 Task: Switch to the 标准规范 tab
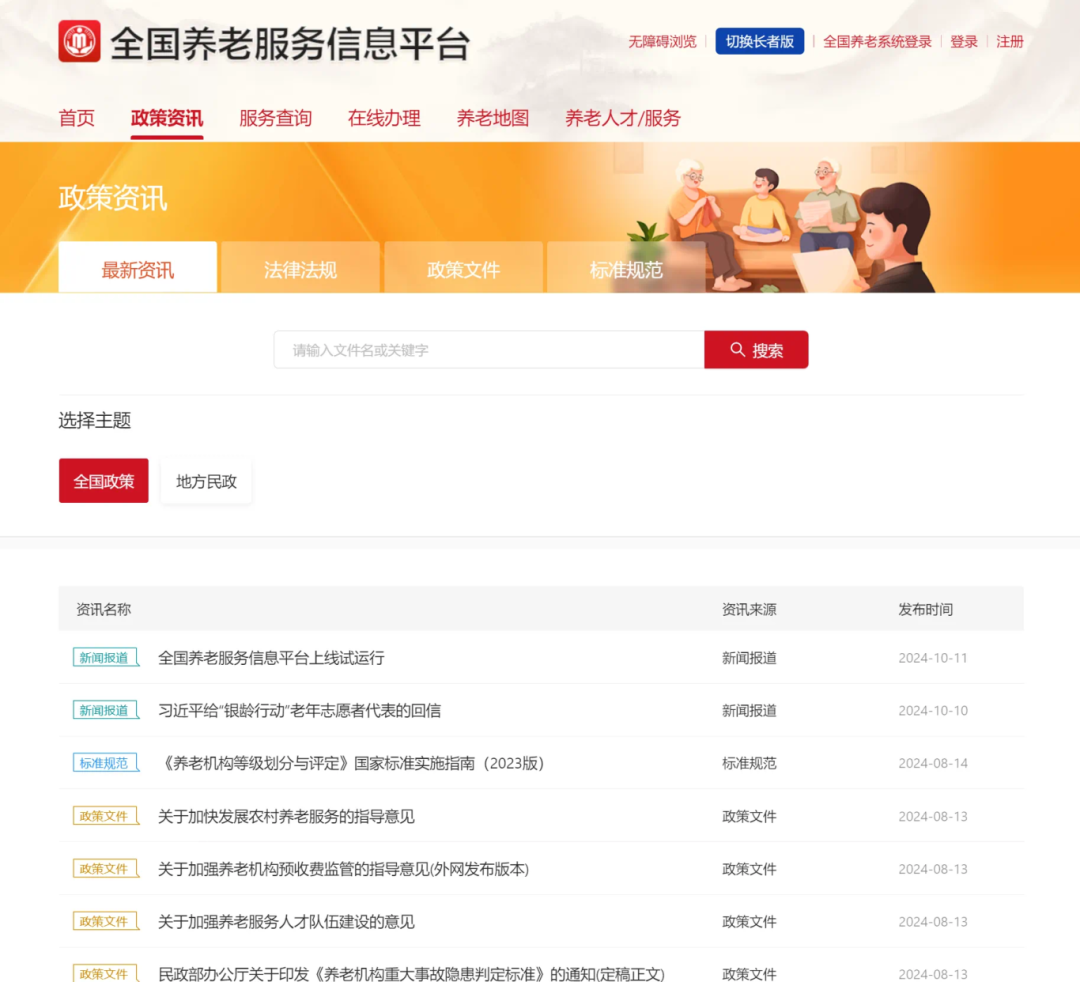click(x=626, y=267)
